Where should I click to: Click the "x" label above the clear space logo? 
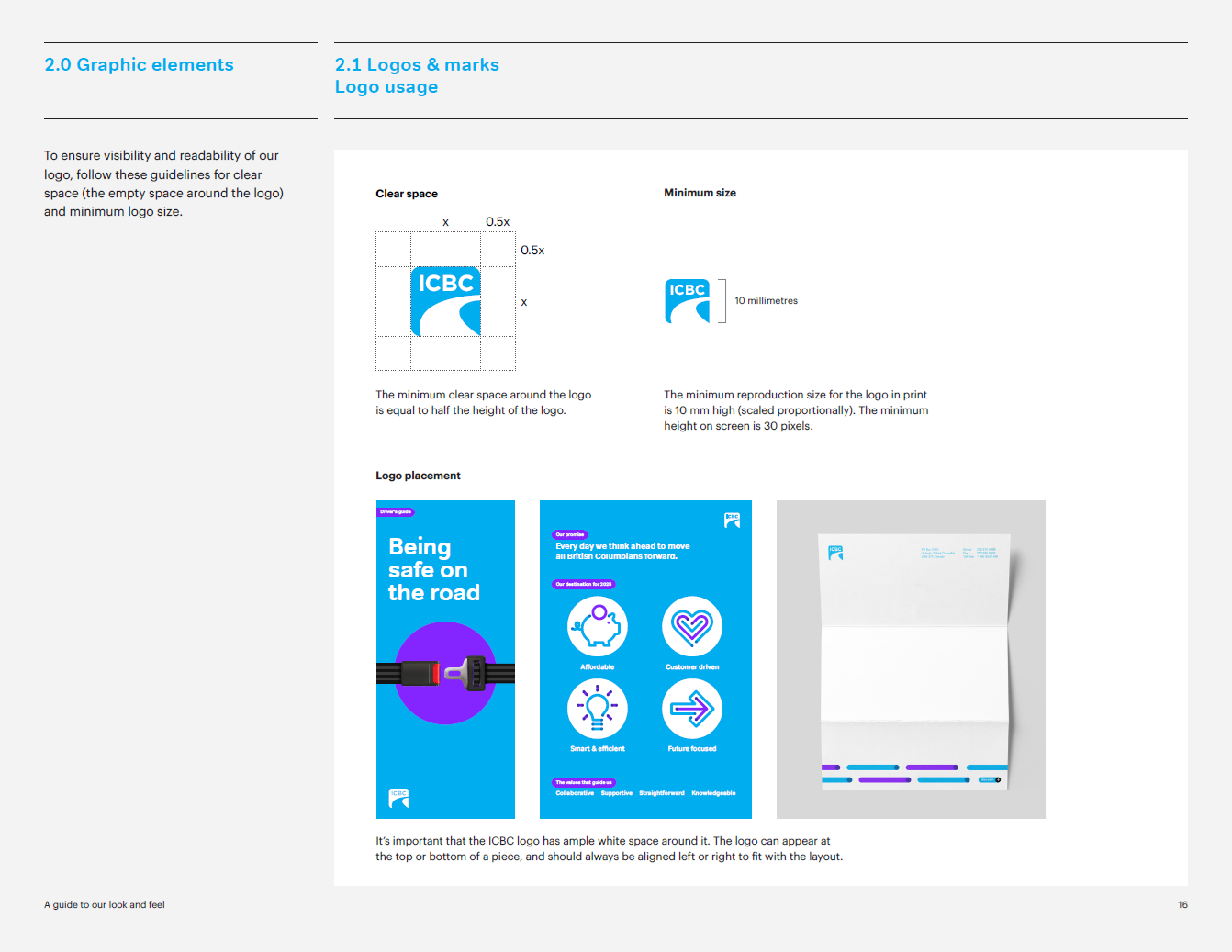tap(446, 222)
